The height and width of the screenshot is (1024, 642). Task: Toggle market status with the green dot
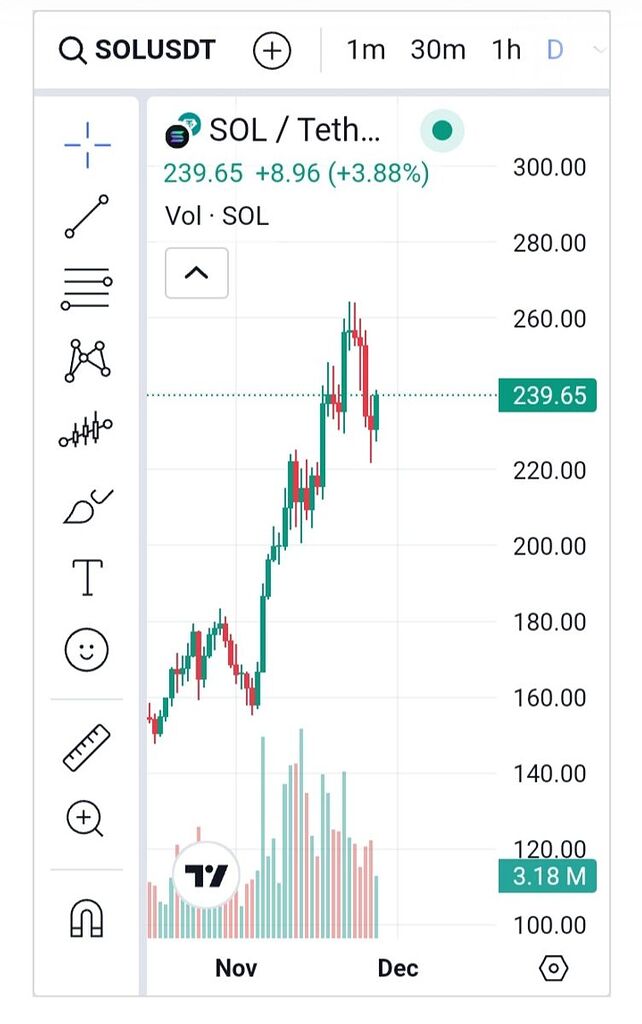(x=441, y=130)
